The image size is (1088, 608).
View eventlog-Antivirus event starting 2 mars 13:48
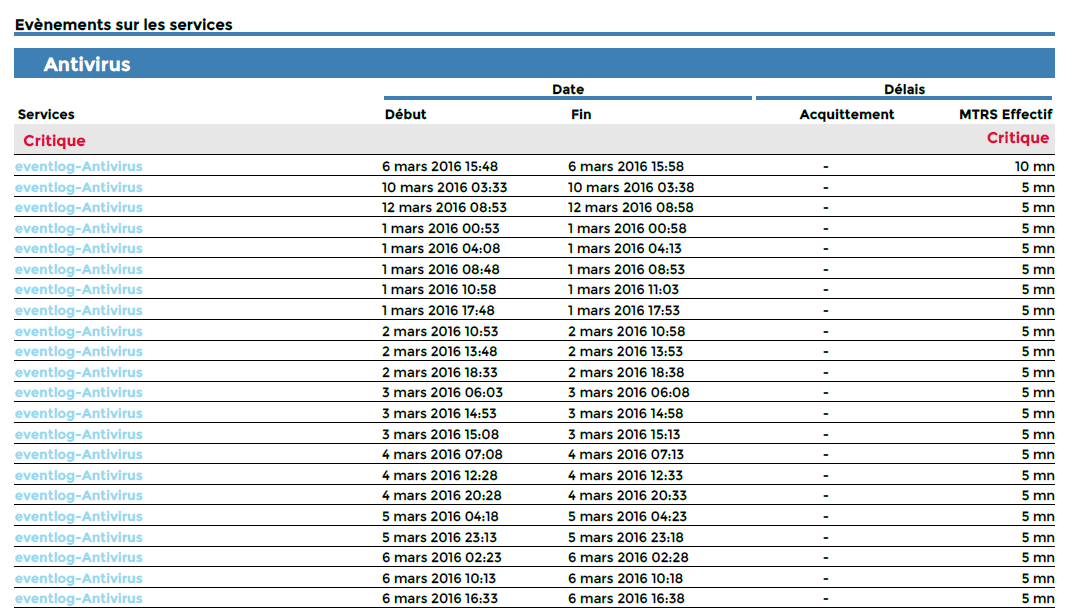[x=78, y=351]
